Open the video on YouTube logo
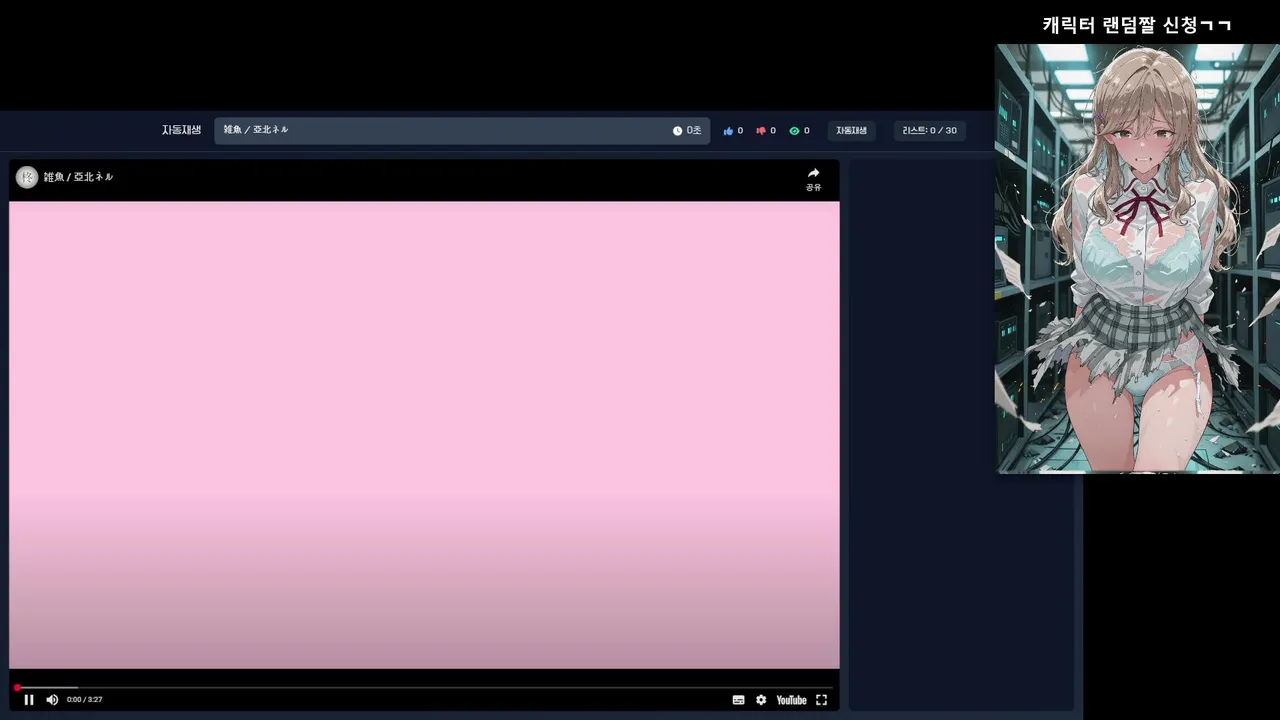The image size is (1280, 720). point(791,700)
